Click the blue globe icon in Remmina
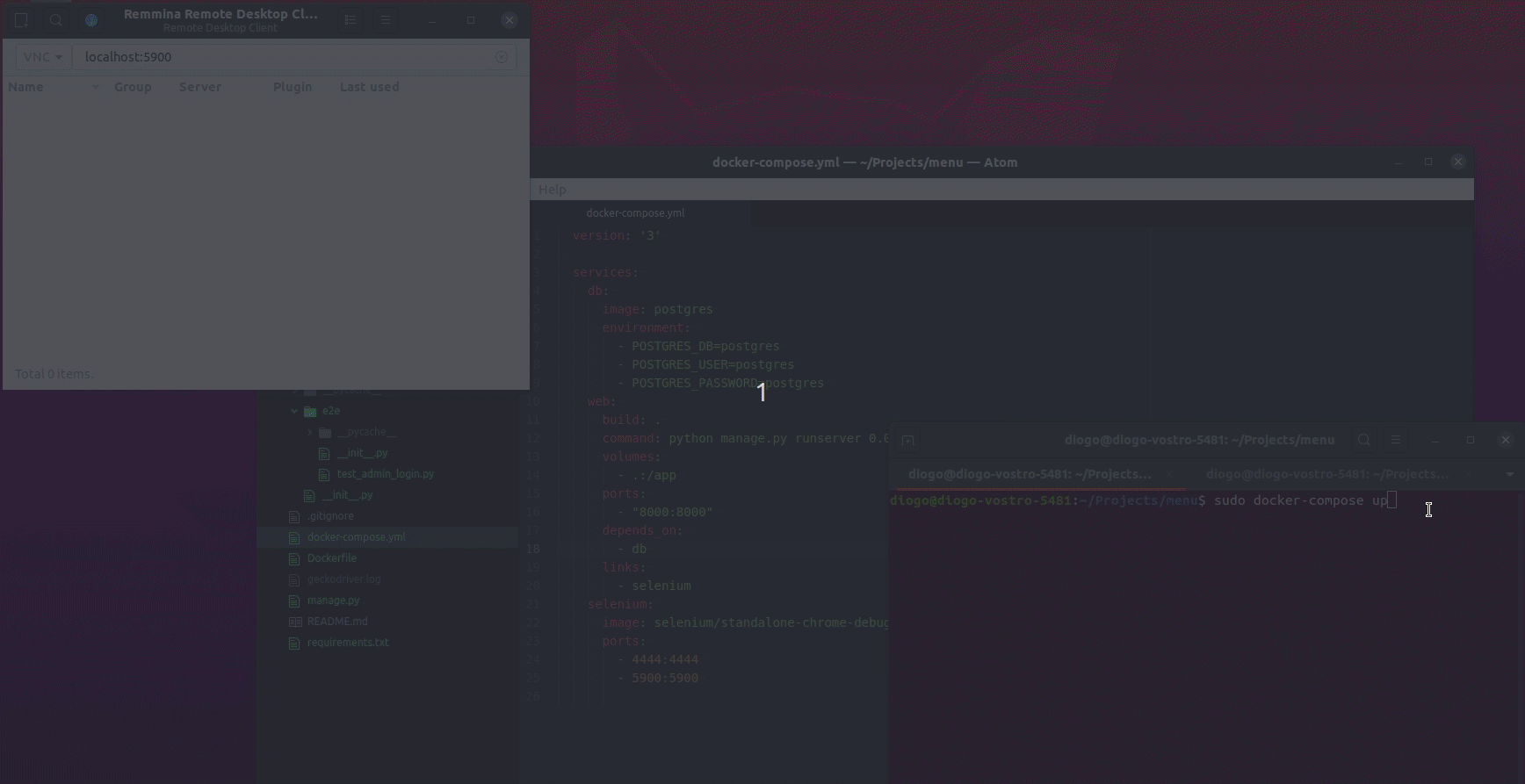This screenshot has height=784, width=1525. [x=91, y=19]
